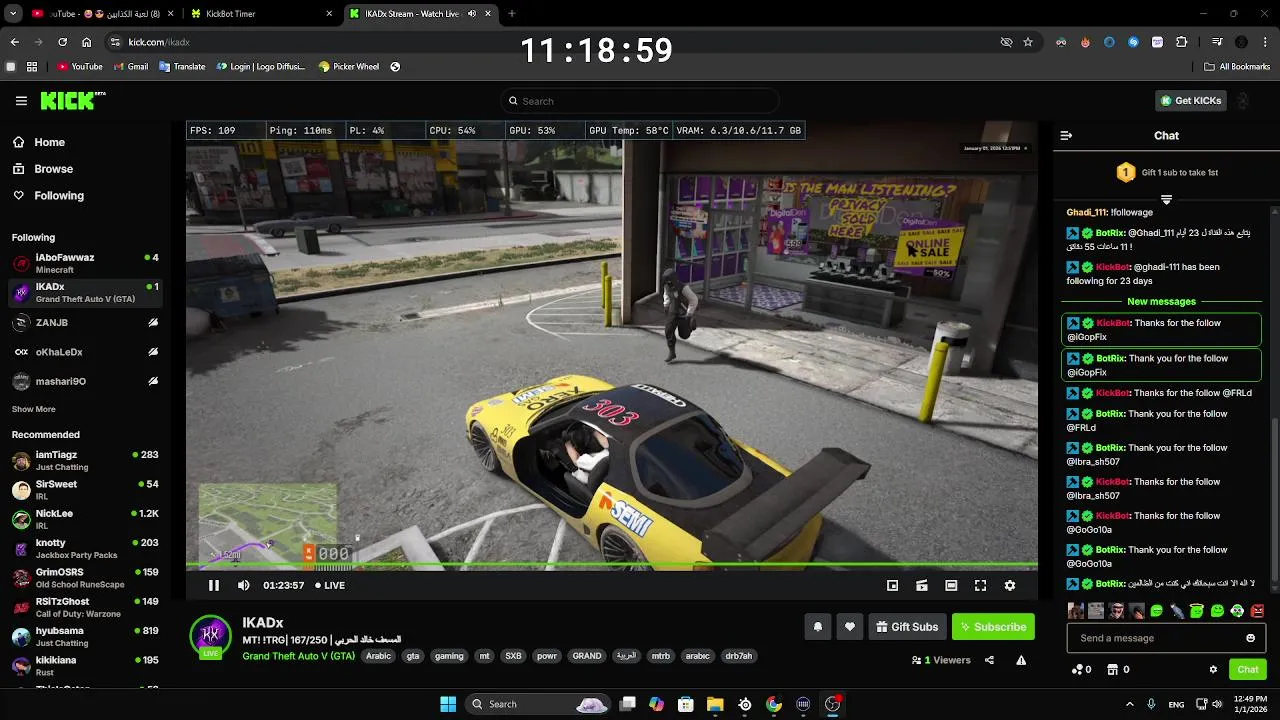Open chat shop store icon
Image resolution: width=1280 pixels, height=720 pixels.
1118,669
